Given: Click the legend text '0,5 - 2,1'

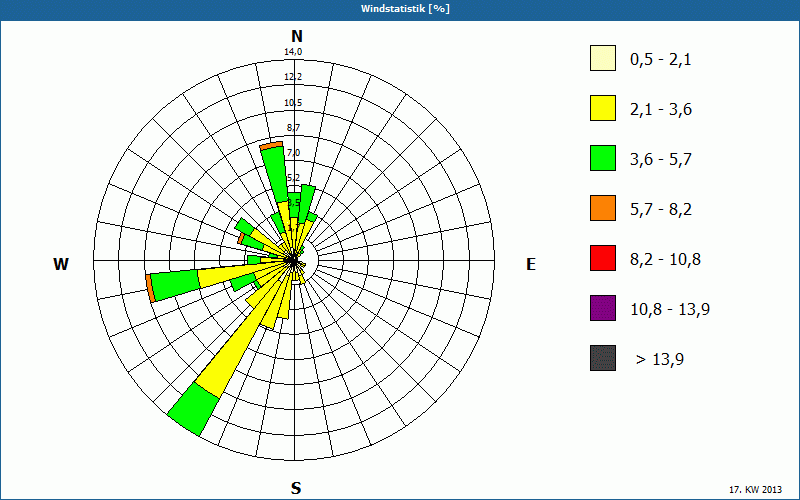Looking at the screenshot, I should coord(661,60).
